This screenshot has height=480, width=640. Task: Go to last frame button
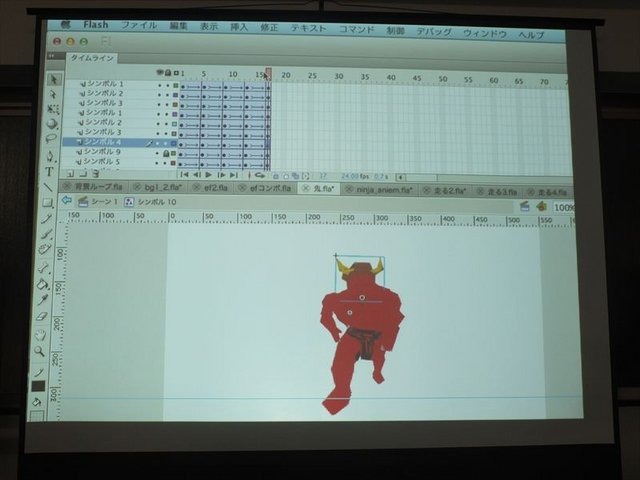click(234, 175)
